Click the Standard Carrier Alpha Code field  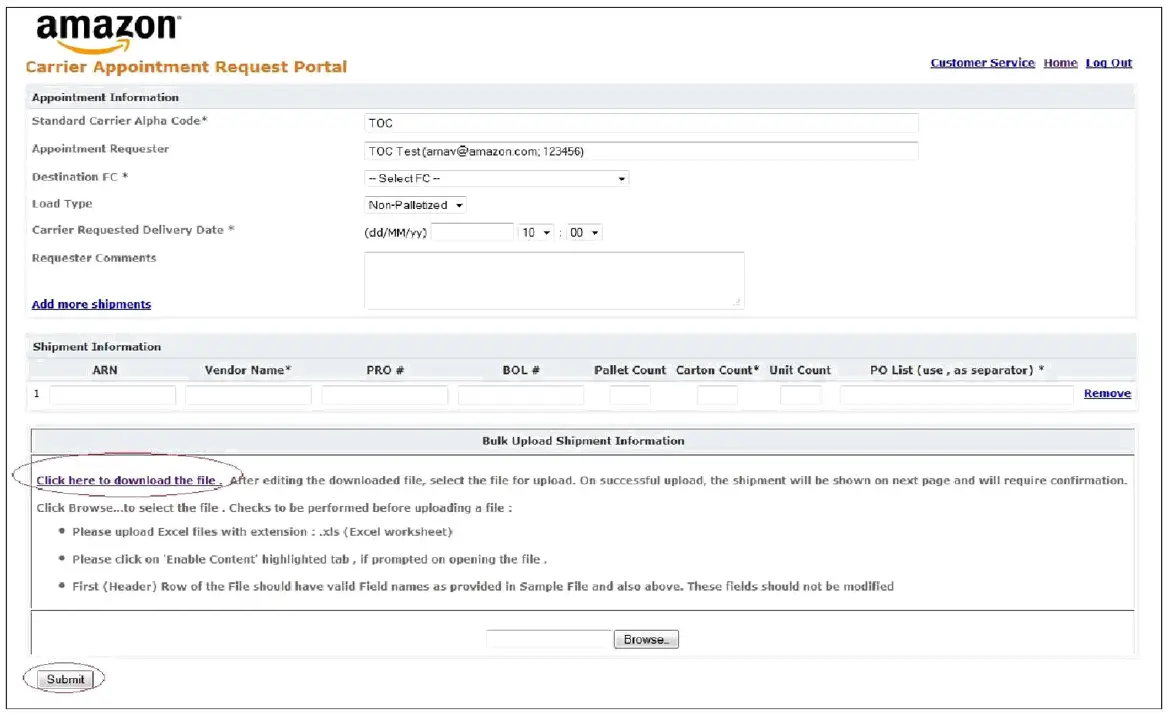[x=640, y=122]
